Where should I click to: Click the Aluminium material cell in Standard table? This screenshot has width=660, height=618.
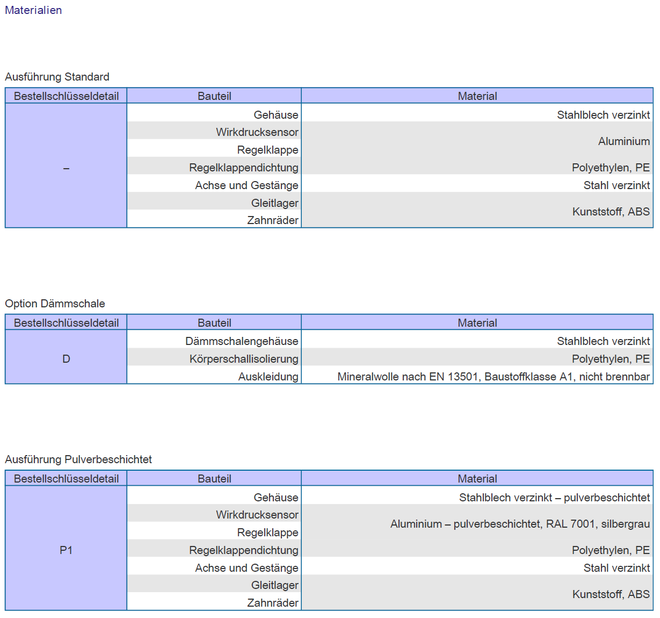624,142
